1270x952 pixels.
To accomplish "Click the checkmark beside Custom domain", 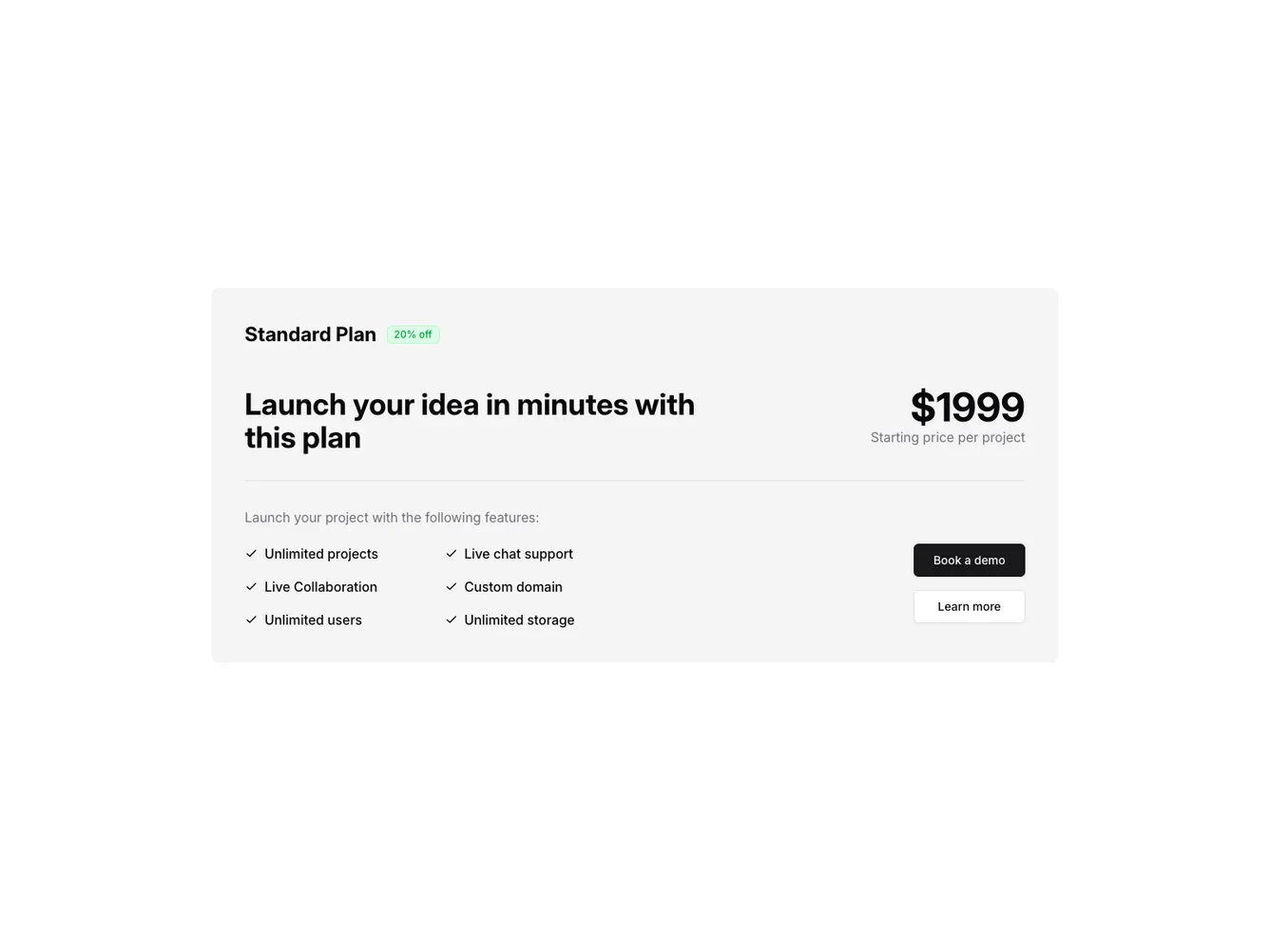I will click(x=451, y=586).
